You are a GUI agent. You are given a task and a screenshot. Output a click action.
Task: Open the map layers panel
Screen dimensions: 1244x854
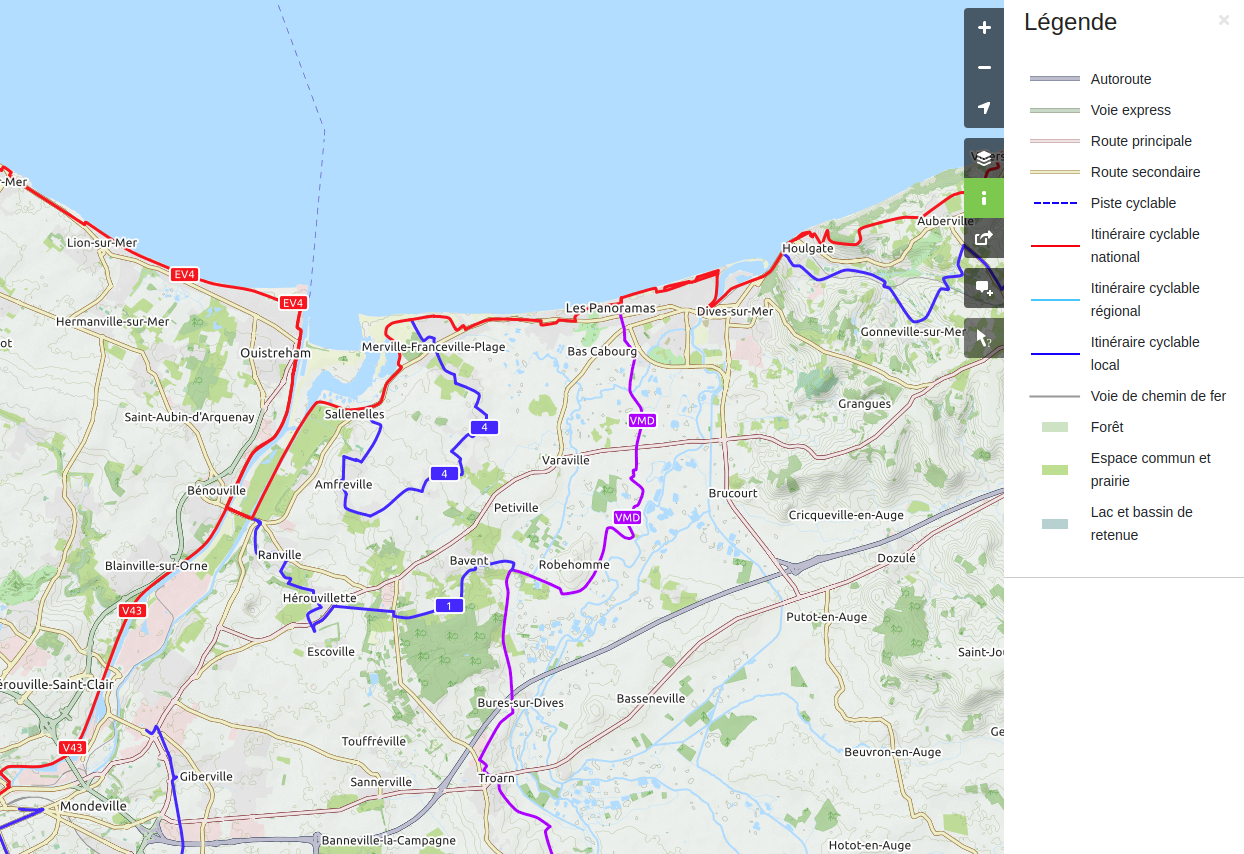point(984,158)
